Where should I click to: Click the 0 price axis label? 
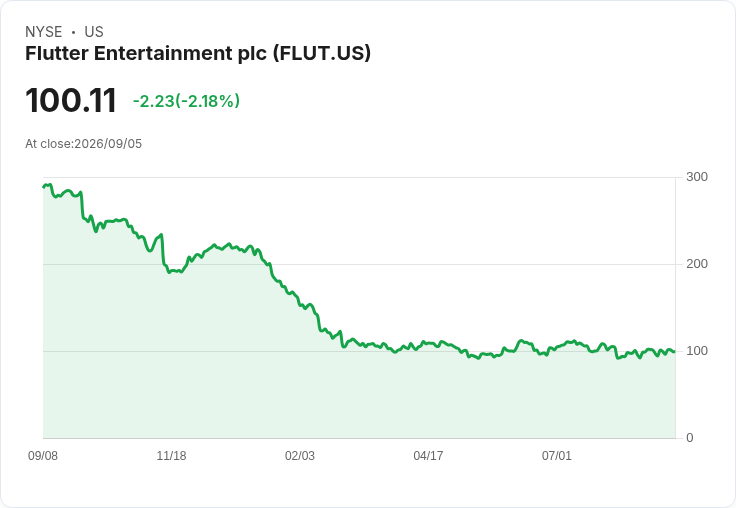coord(690,438)
